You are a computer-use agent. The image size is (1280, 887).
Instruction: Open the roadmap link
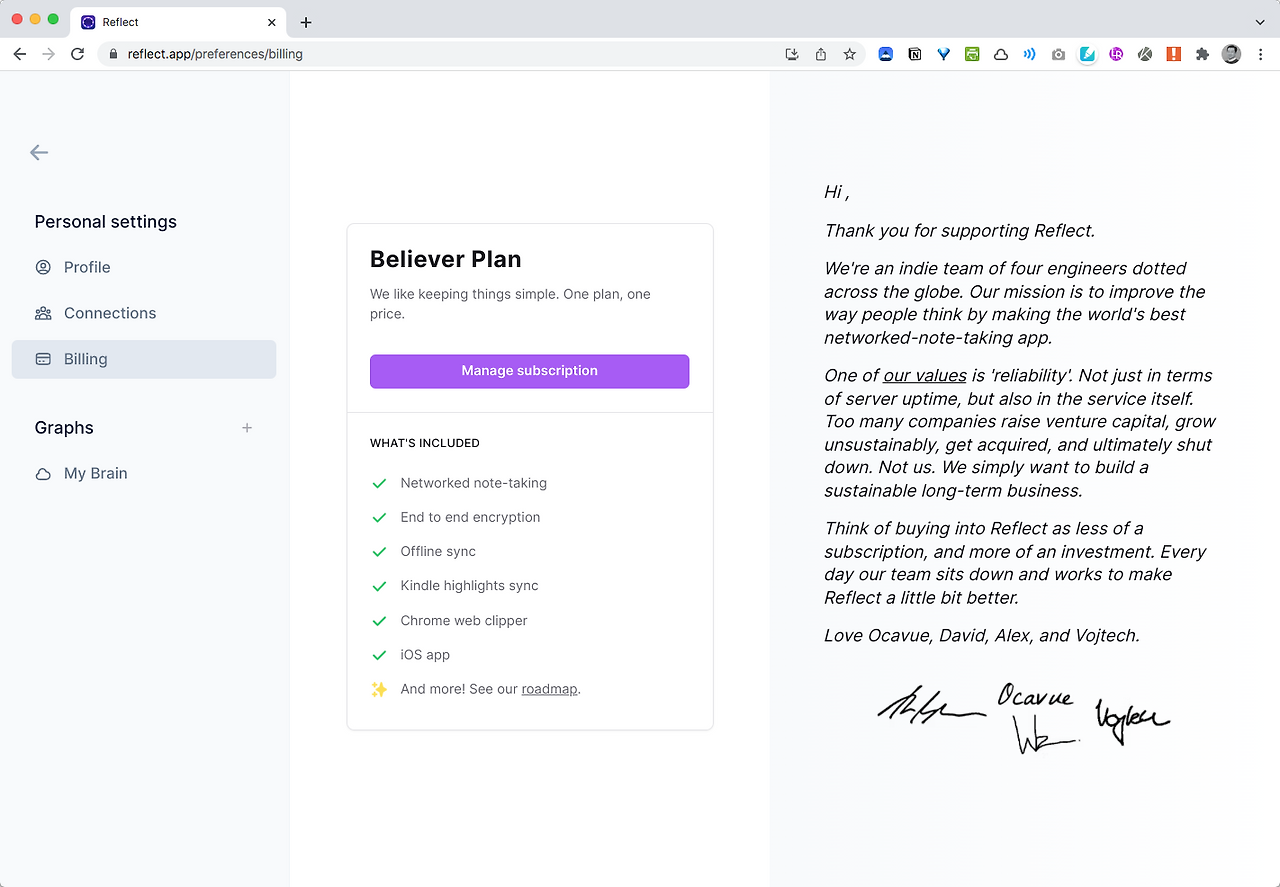tap(549, 689)
